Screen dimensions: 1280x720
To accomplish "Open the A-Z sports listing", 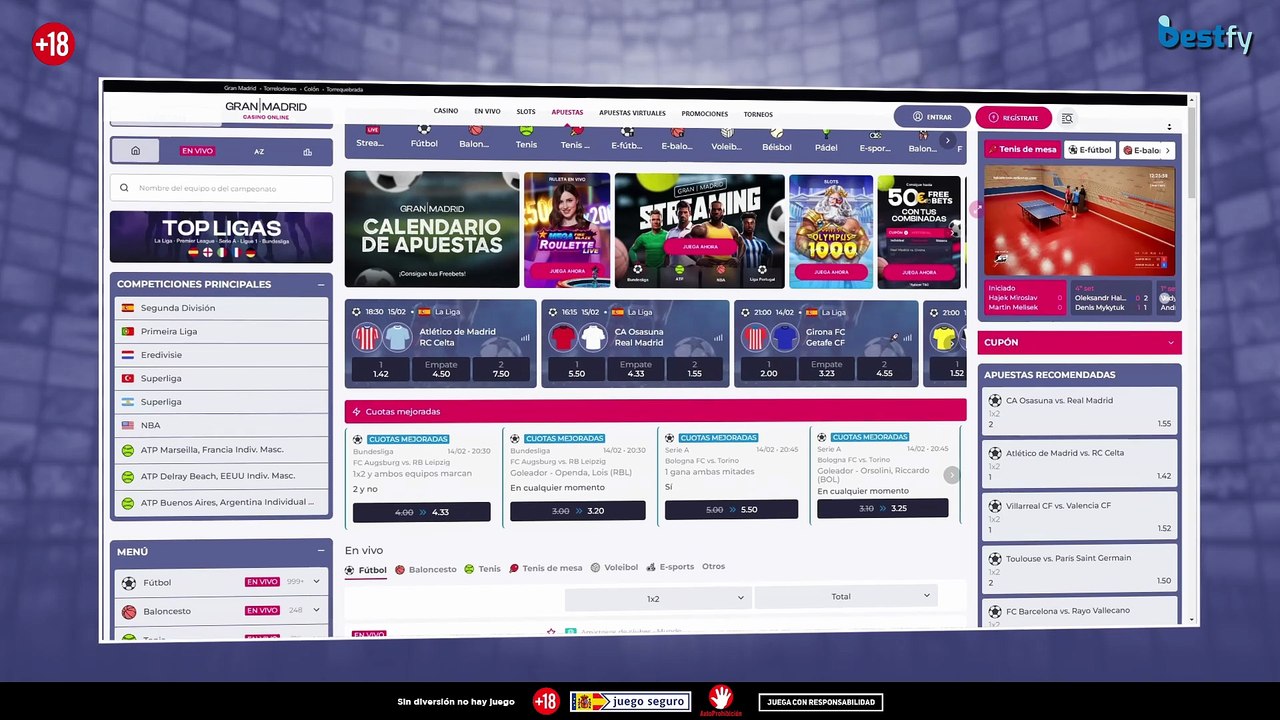I will point(259,151).
